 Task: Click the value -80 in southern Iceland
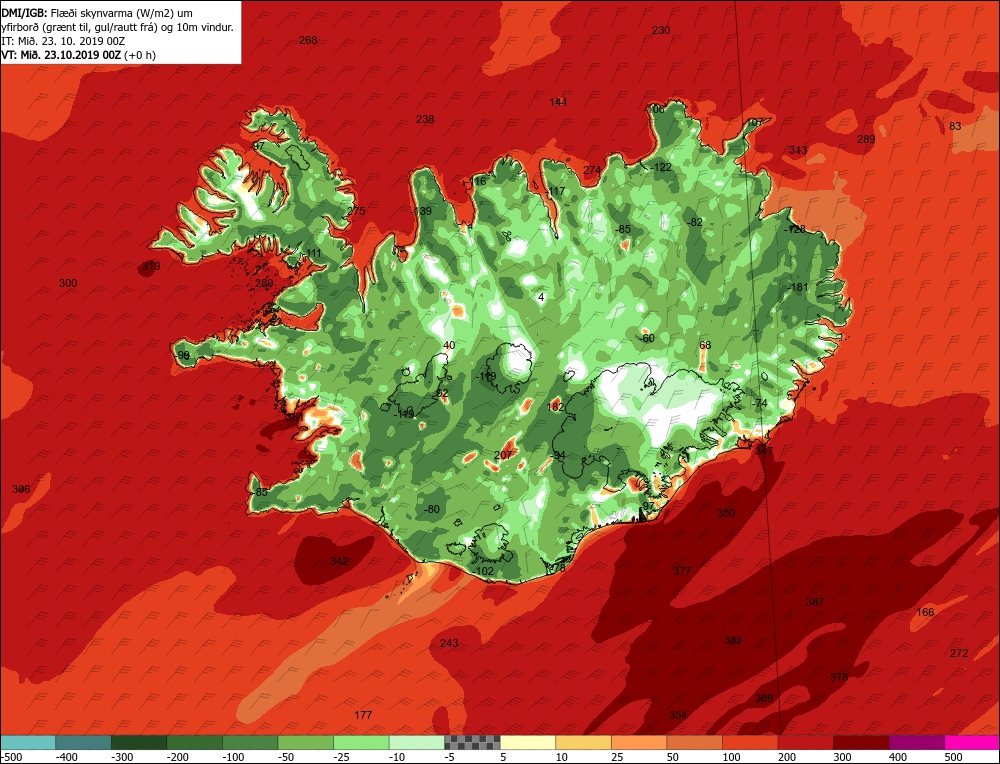click(x=432, y=509)
